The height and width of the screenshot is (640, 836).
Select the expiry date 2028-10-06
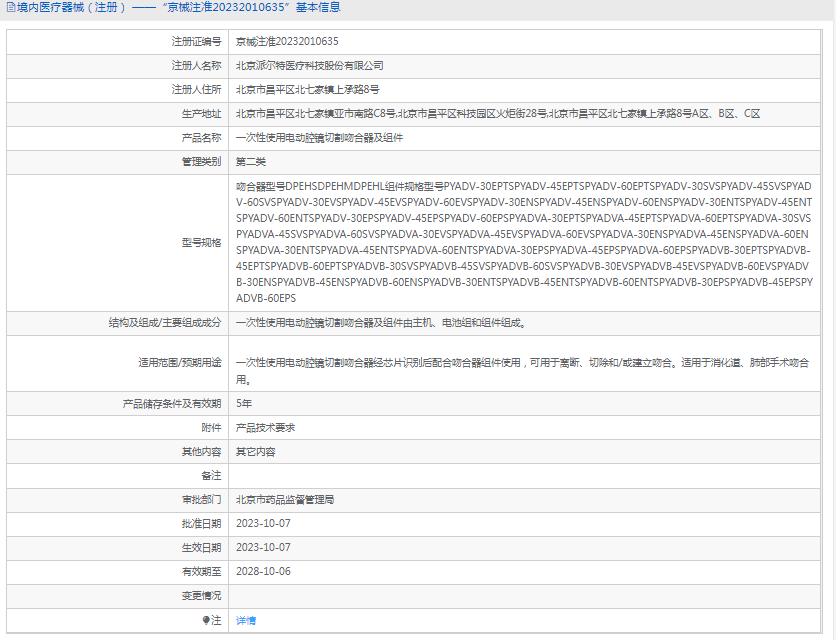click(263, 571)
